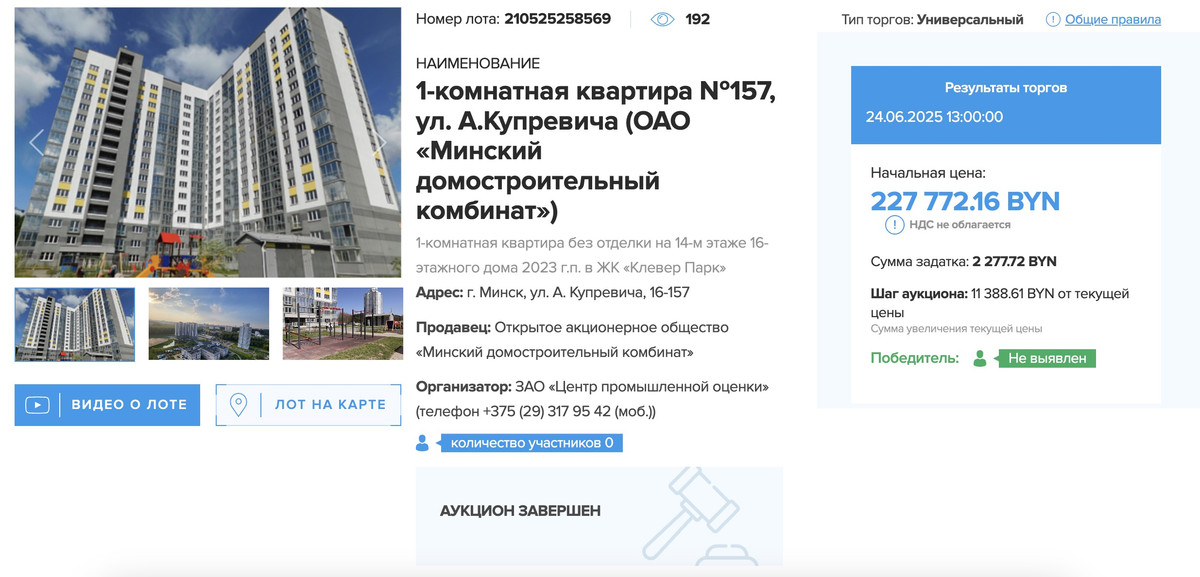Click the eye views icon beside 192
This screenshot has width=1200, height=577.
coord(662,19)
